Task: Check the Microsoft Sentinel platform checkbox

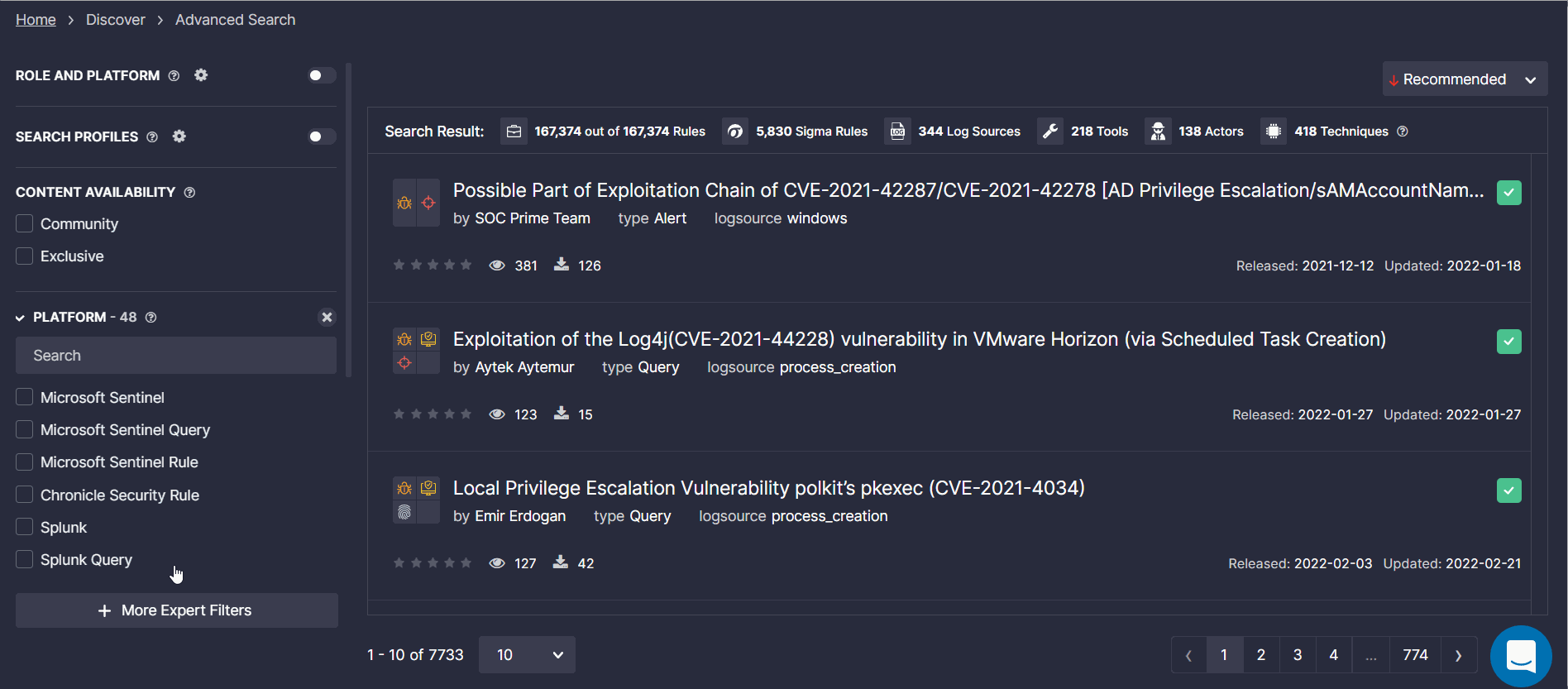Action: point(25,397)
